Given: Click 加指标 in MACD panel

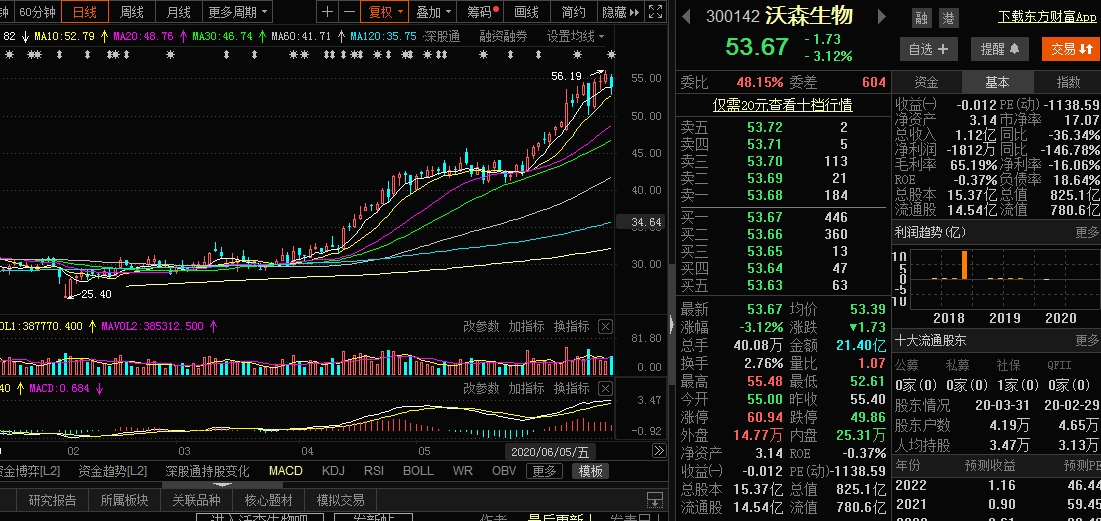Looking at the screenshot, I should [x=526, y=388].
